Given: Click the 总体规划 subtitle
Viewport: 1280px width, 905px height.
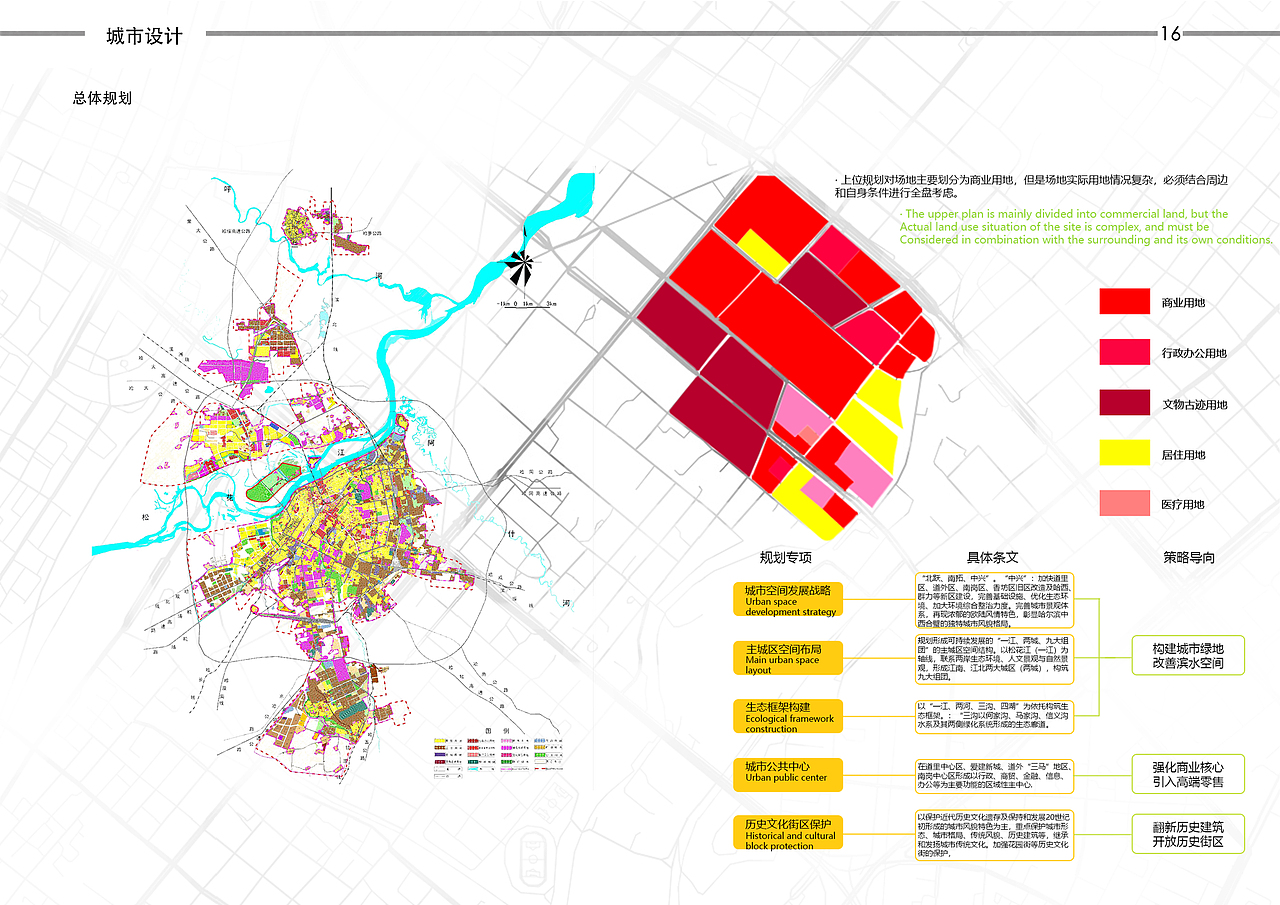Looking at the screenshot, I should (x=102, y=98).
